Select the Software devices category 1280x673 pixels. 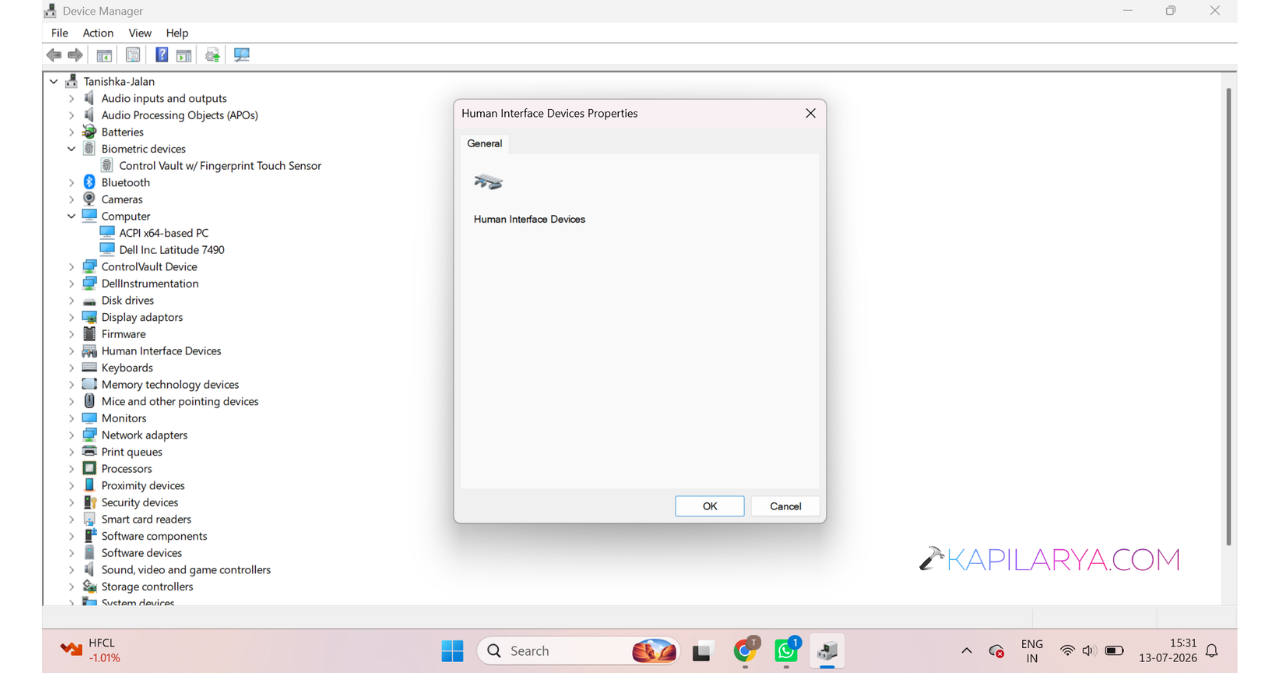click(x=142, y=553)
